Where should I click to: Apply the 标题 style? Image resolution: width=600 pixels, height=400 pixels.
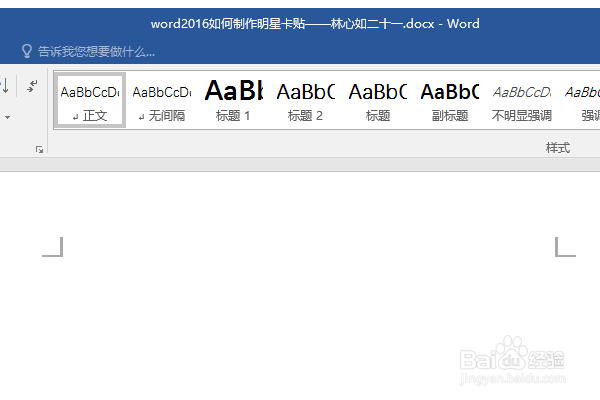click(x=378, y=100)
